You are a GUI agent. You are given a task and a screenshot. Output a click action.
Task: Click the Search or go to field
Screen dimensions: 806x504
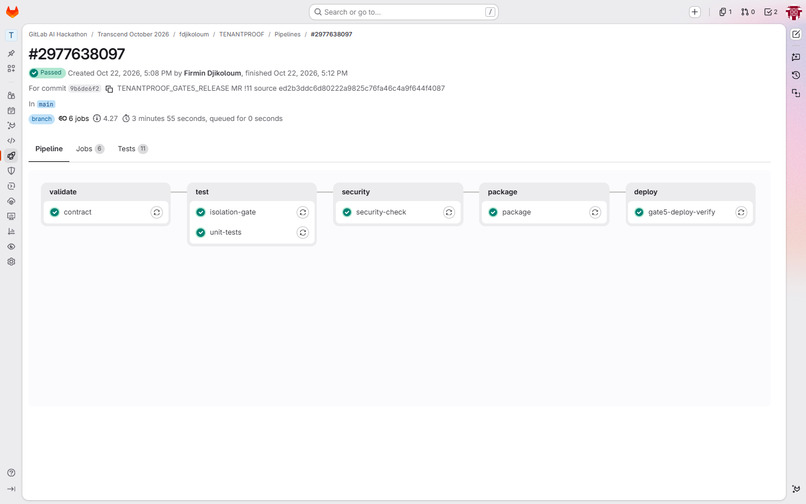coord(404,12)
